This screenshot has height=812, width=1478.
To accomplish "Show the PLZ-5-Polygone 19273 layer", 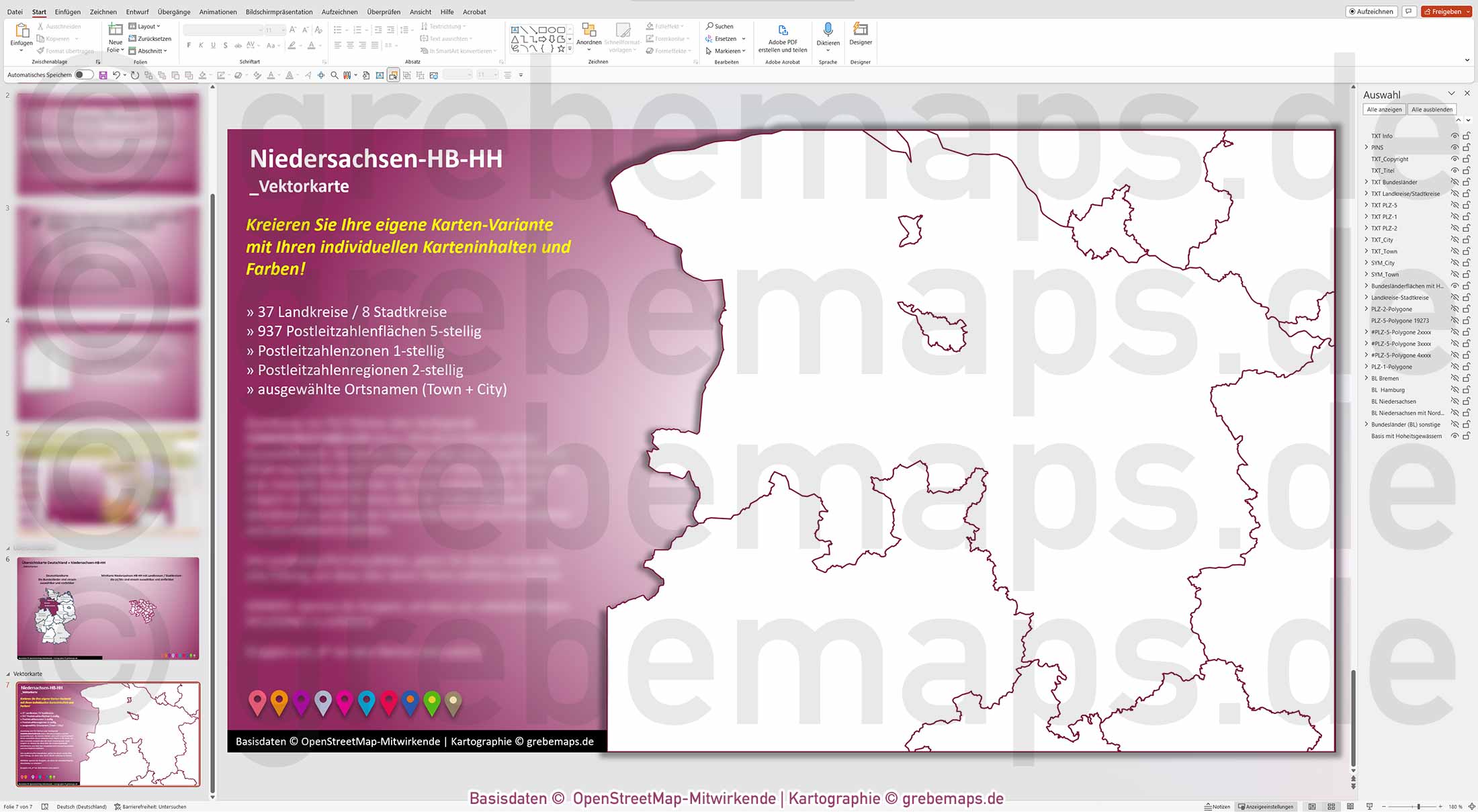I will pyautogui.click(x=1454, y=320).
